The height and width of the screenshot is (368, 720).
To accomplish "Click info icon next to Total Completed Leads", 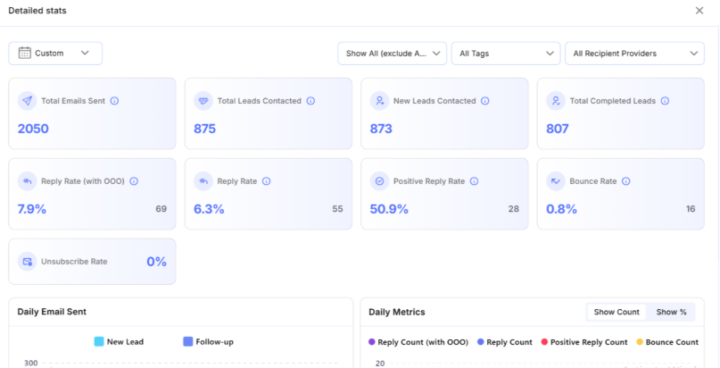I will (x=665, y=101).
